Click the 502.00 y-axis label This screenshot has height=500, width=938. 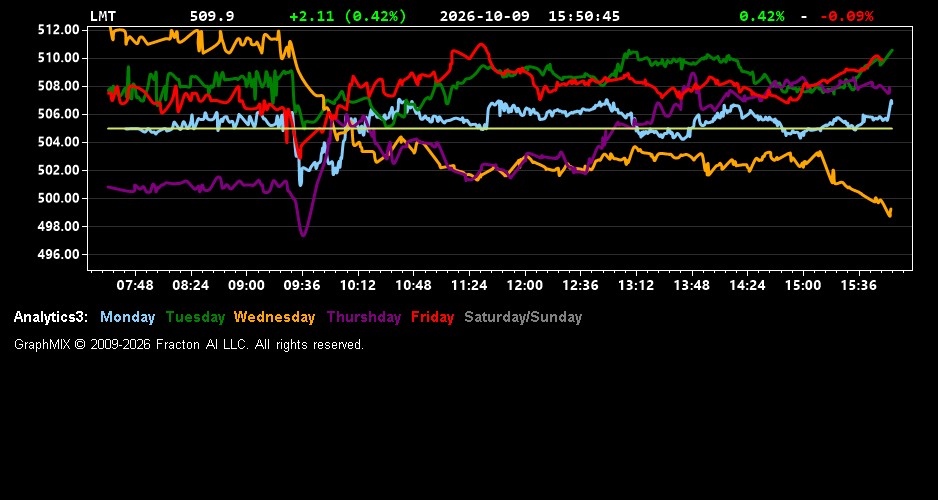pos(59,170)
